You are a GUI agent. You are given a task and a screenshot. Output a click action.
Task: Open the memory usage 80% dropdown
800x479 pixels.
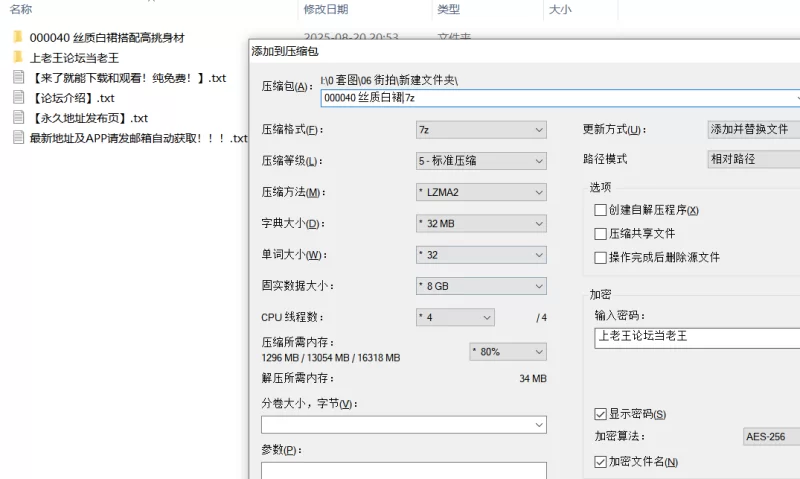point(507,351)
